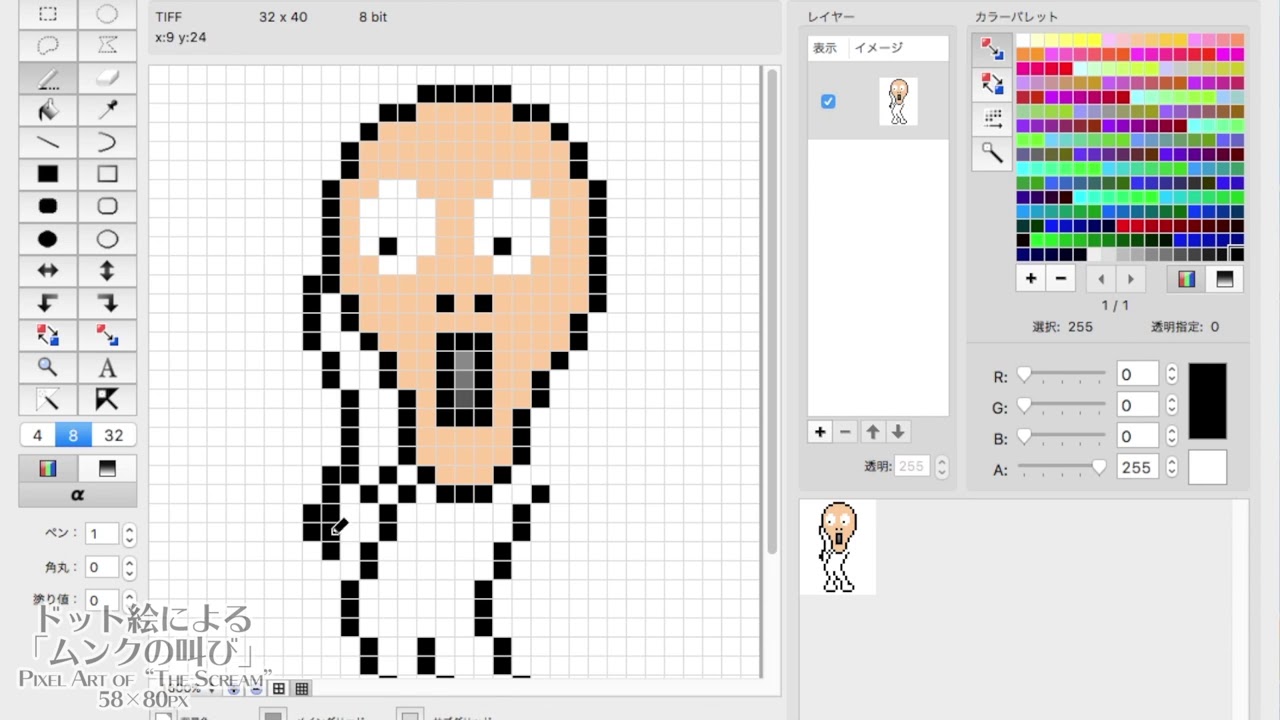Select the filled rounded rectangle tool
1280x720 pixels.
(47, 206)
